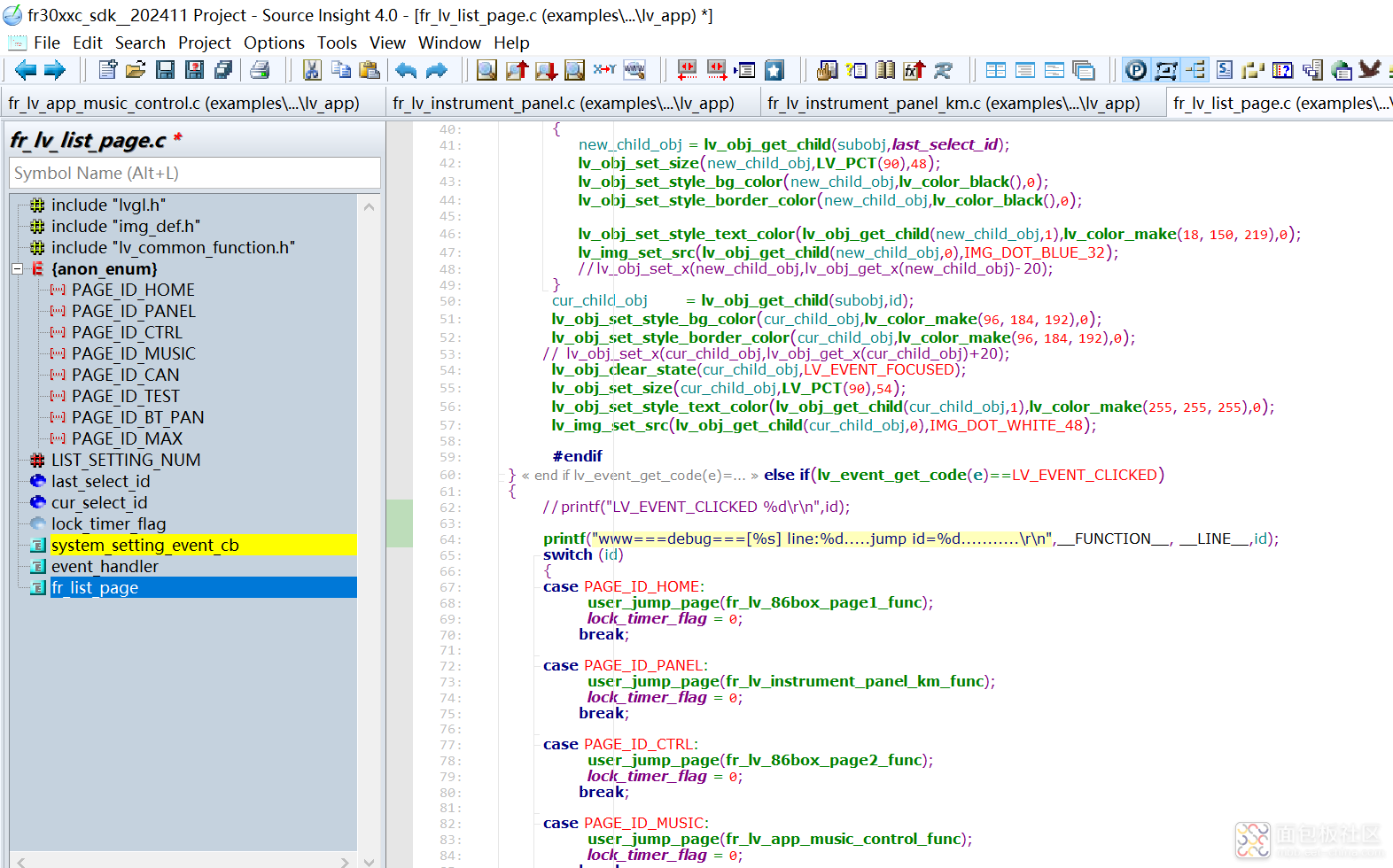This screenshot has width=1393, height=868.
Task: Click the Save All stacked disks icon
Action: 223,70
